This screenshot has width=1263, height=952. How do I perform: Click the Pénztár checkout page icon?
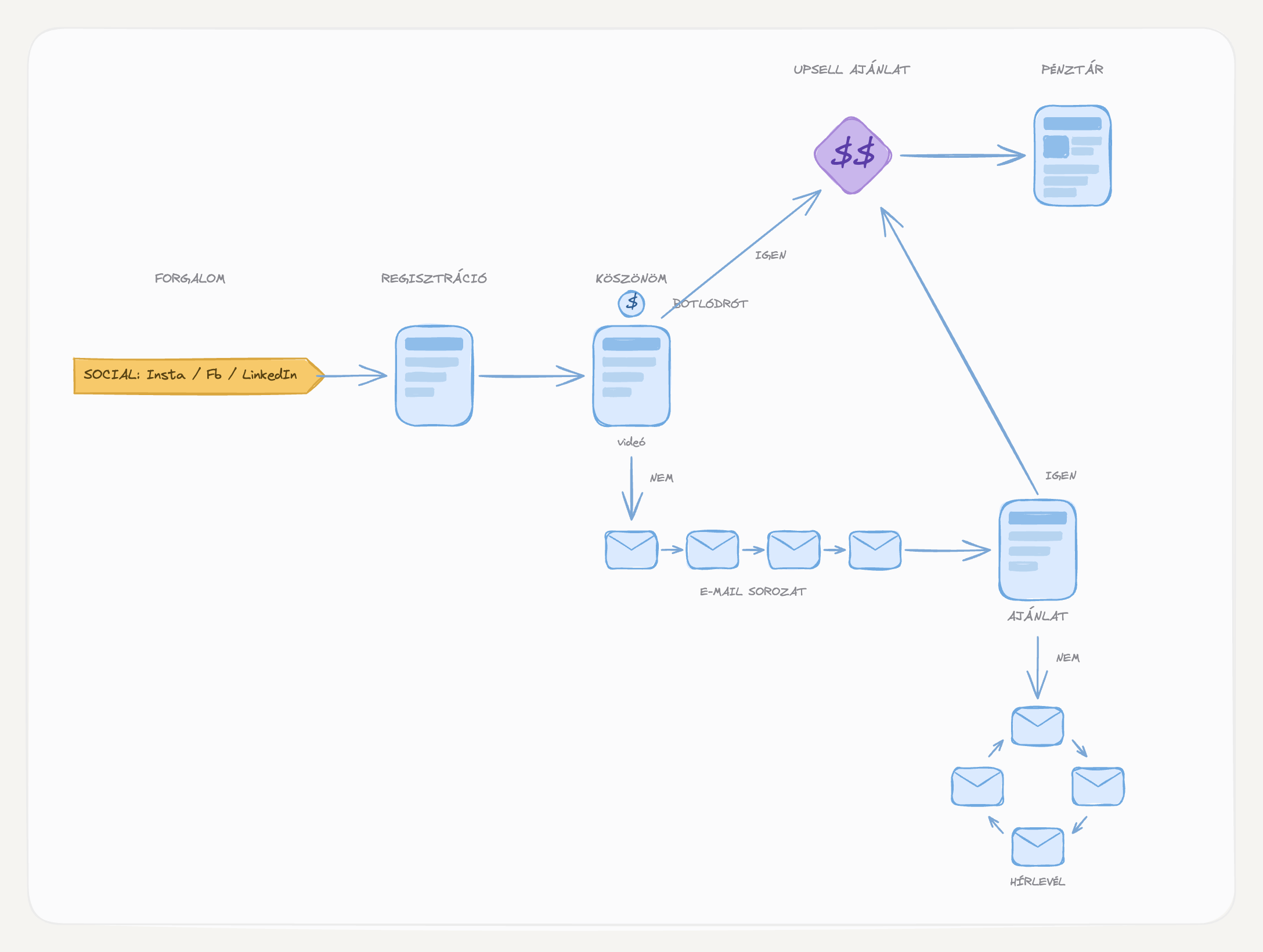coord(1073,155)
